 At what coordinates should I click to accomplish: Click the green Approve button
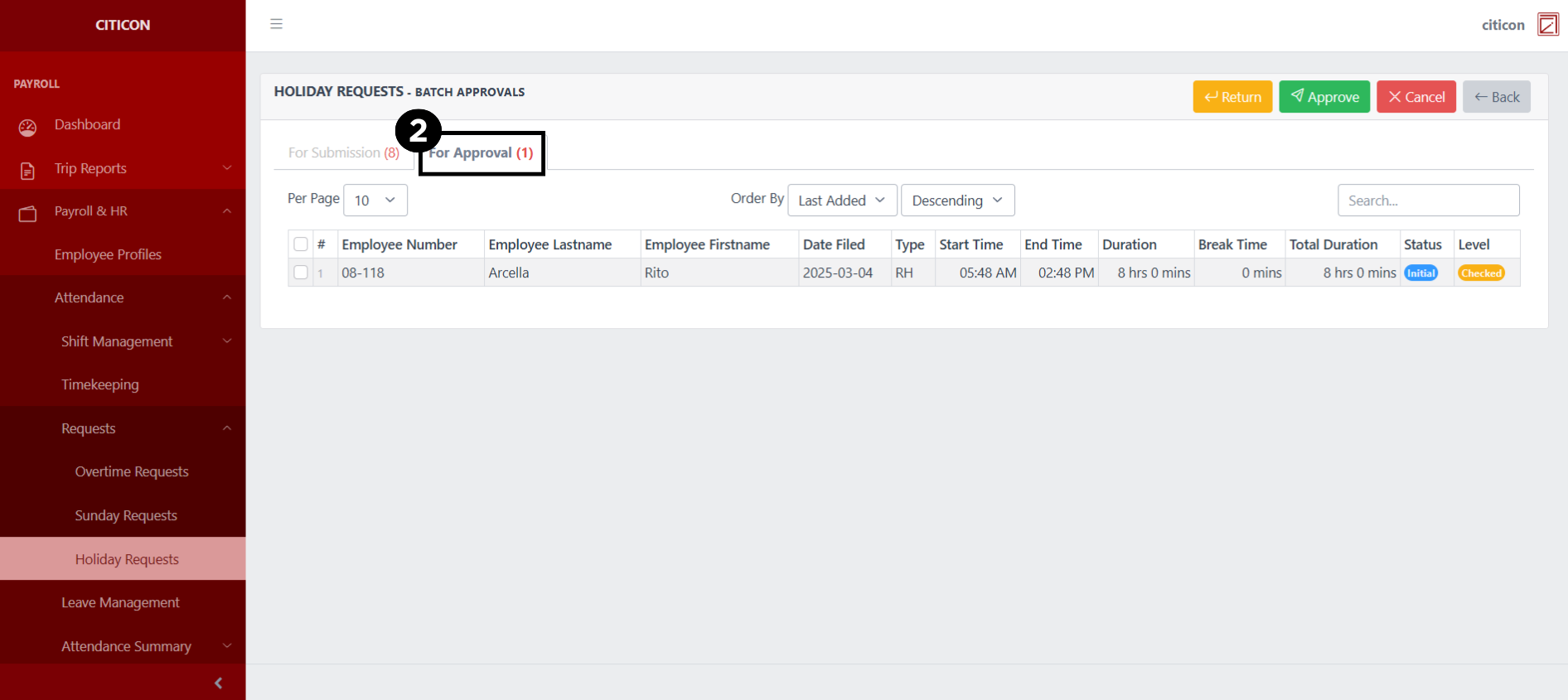click(x=1324, y=97)
